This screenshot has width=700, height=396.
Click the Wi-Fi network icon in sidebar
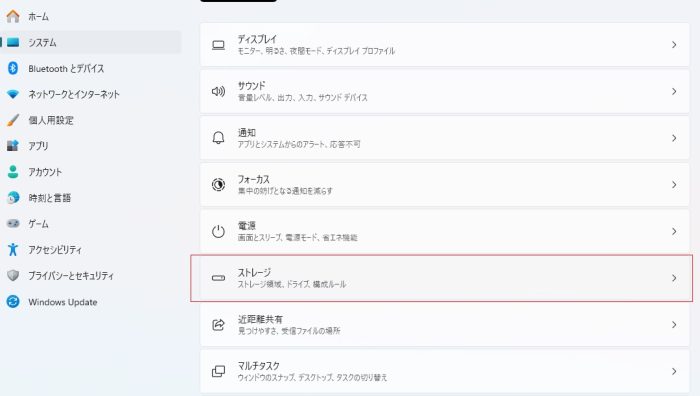click(13, 94)
